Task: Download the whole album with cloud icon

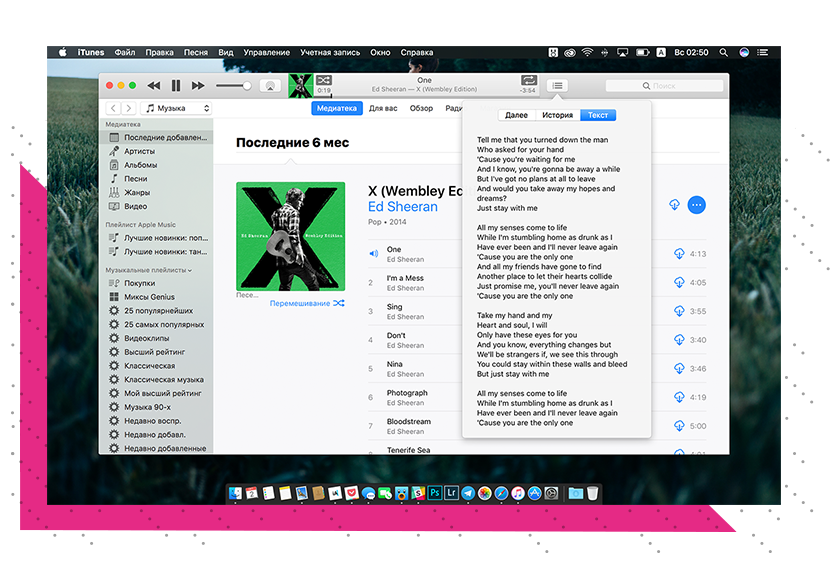Action: click(x=674, y=205)
